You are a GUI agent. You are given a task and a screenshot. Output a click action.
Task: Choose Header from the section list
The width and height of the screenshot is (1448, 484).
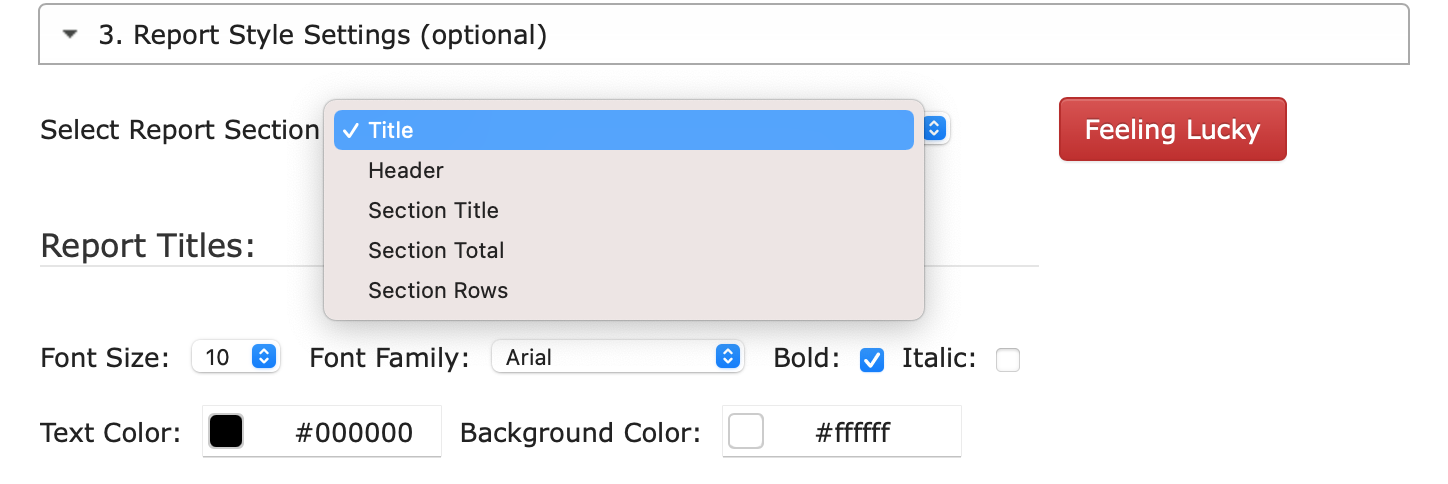[624, 170]
